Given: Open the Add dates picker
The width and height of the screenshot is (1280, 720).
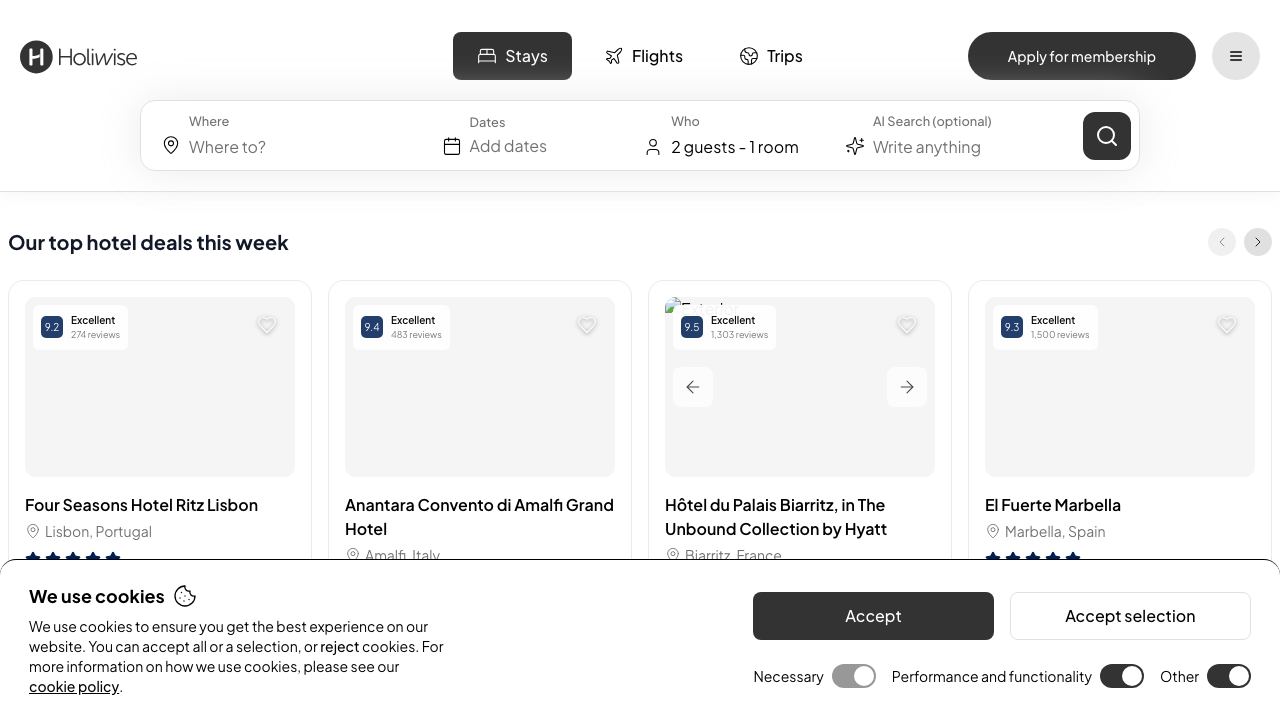Looking at the screenshot, I should point(508,146).
